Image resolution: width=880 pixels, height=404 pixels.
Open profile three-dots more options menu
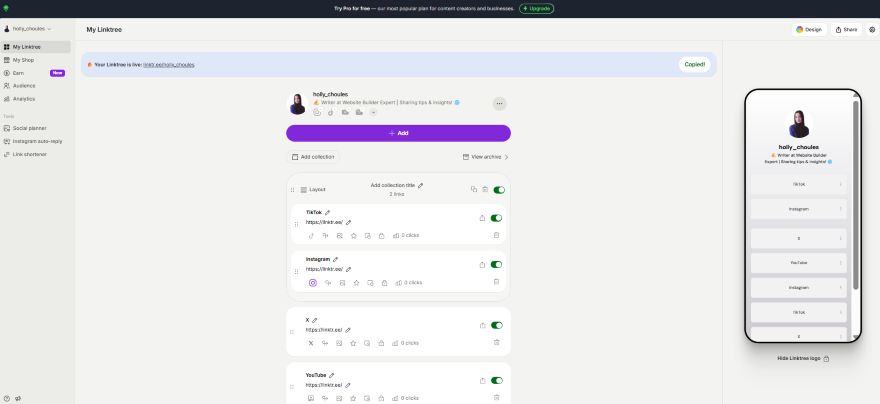(499, 104)
